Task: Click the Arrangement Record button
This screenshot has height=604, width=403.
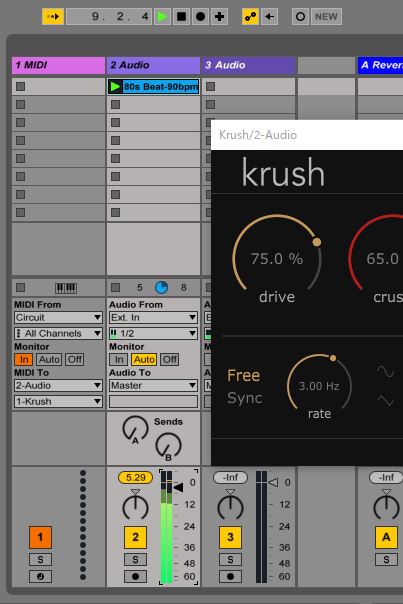Action: [x=200, y=17]
